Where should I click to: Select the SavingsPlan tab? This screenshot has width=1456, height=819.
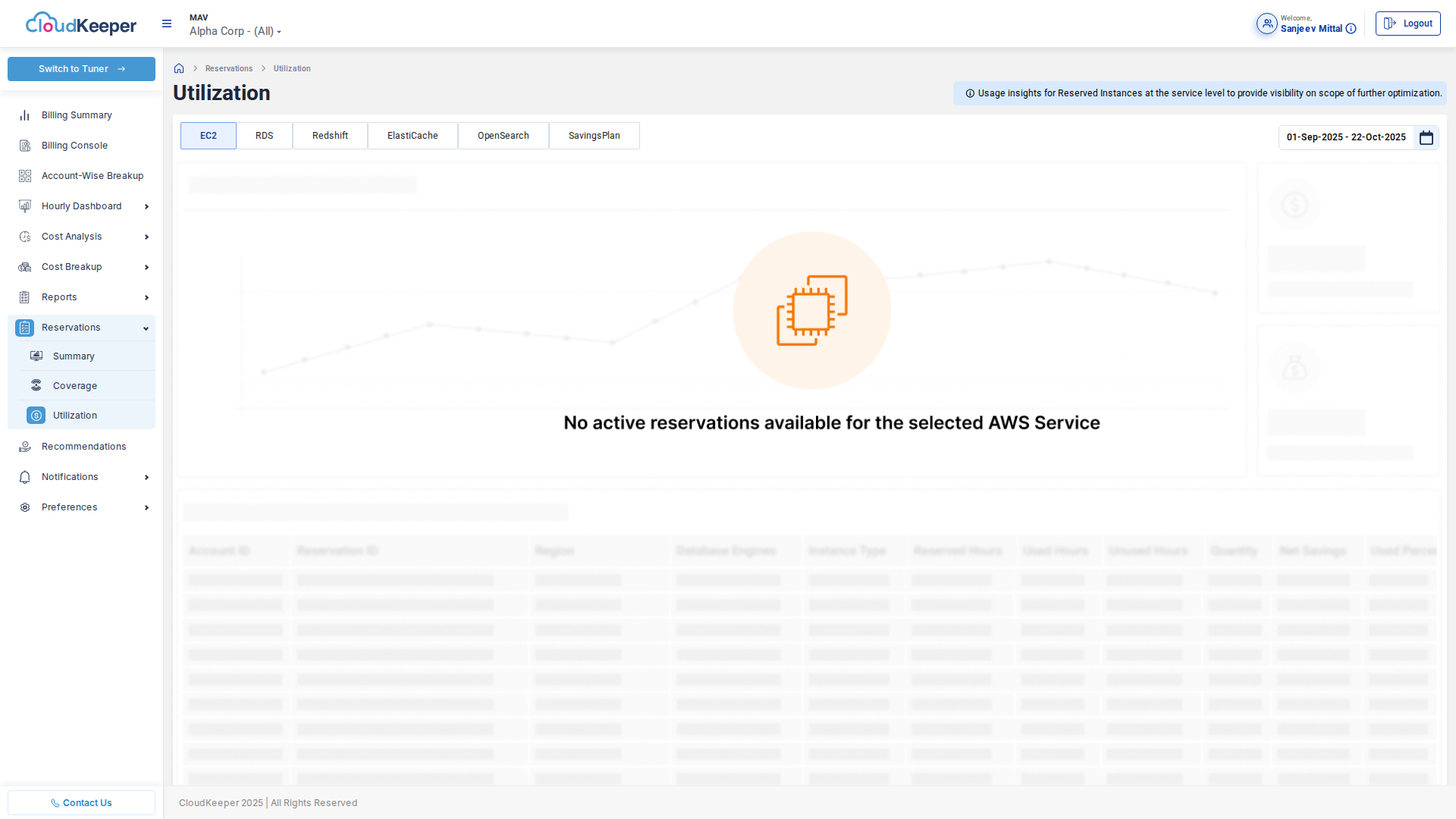point(594,136)
